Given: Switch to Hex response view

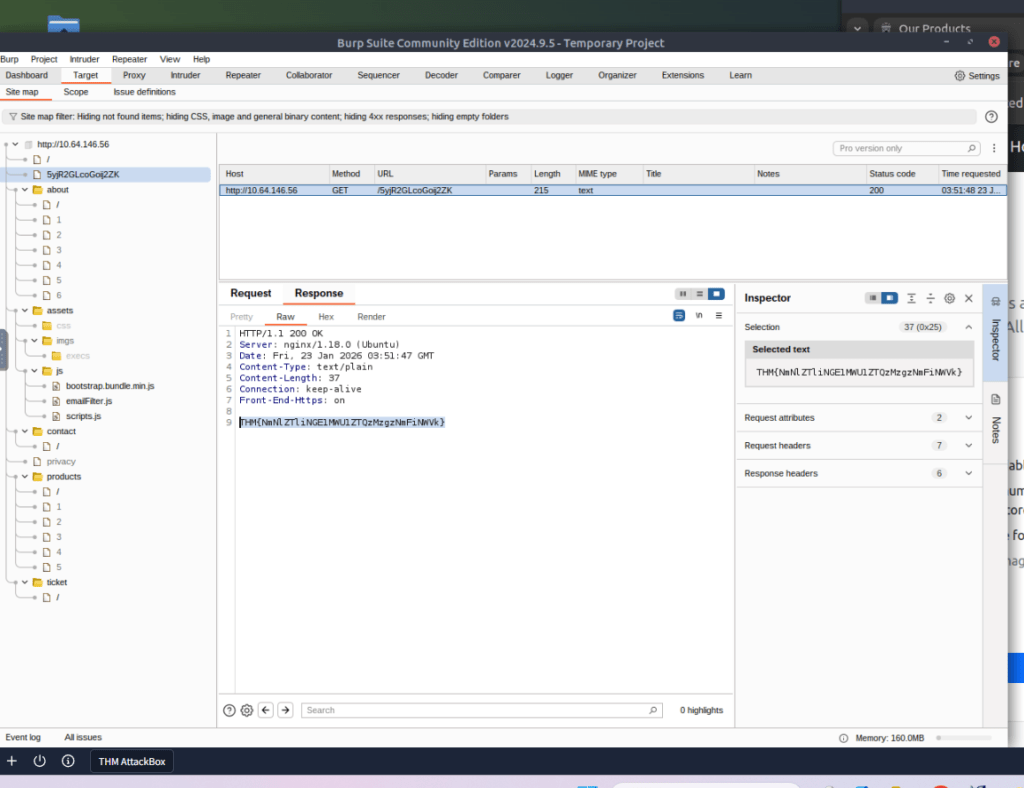Looking at the screenshot, I should point(326,317).
